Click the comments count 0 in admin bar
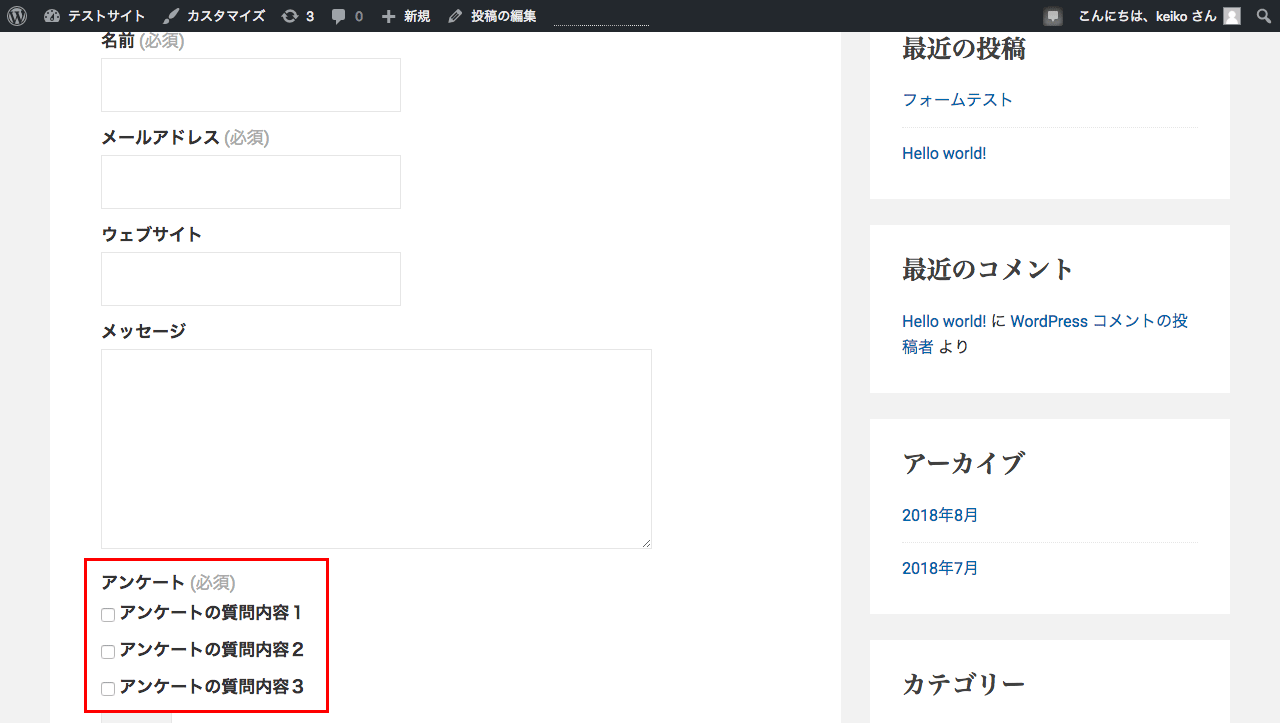This screenshot has height=723, width=1280. [359, 16]
